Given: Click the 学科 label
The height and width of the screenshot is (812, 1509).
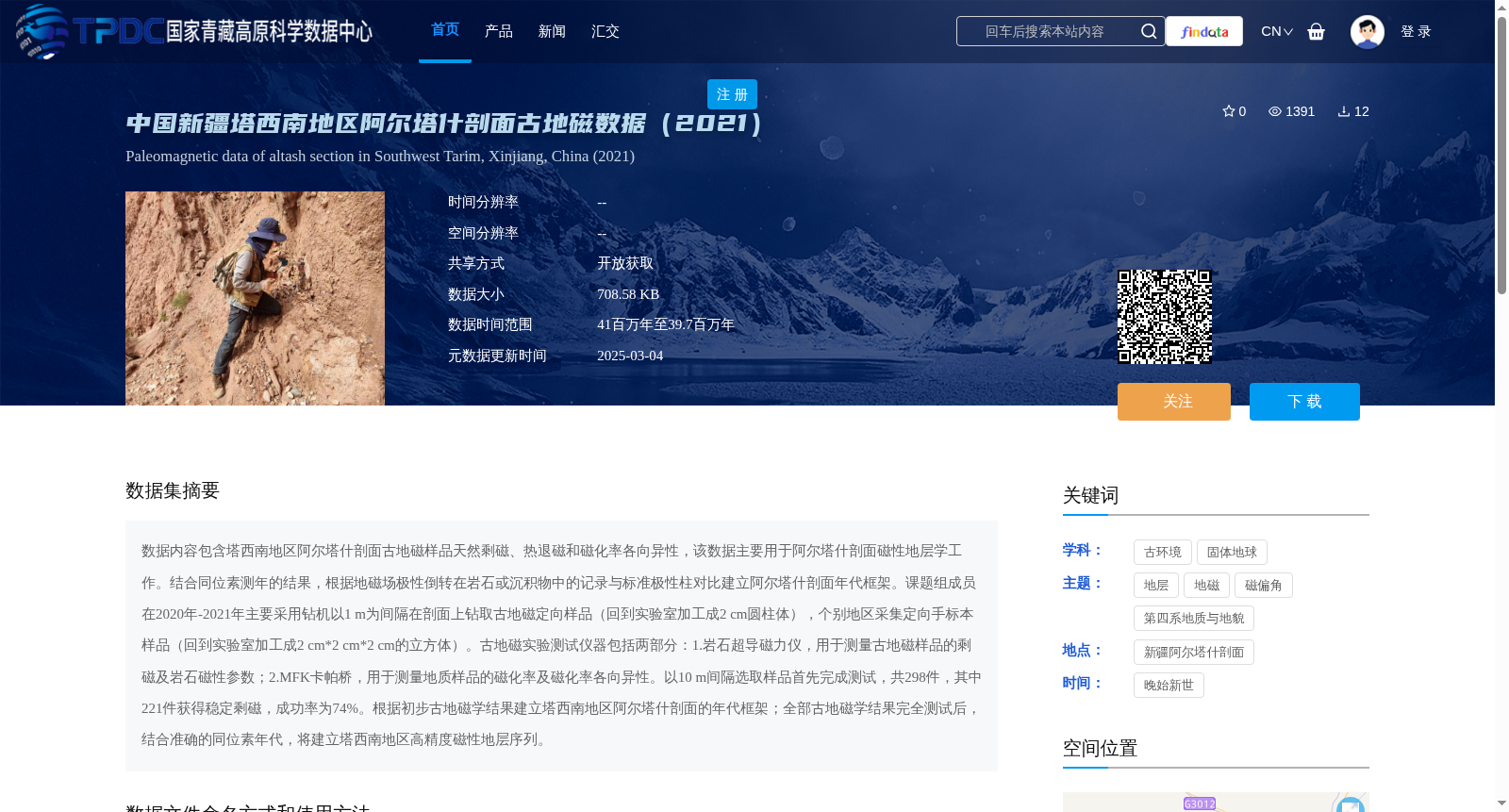Looking at the screenshot, I should tap(1082, 550).
